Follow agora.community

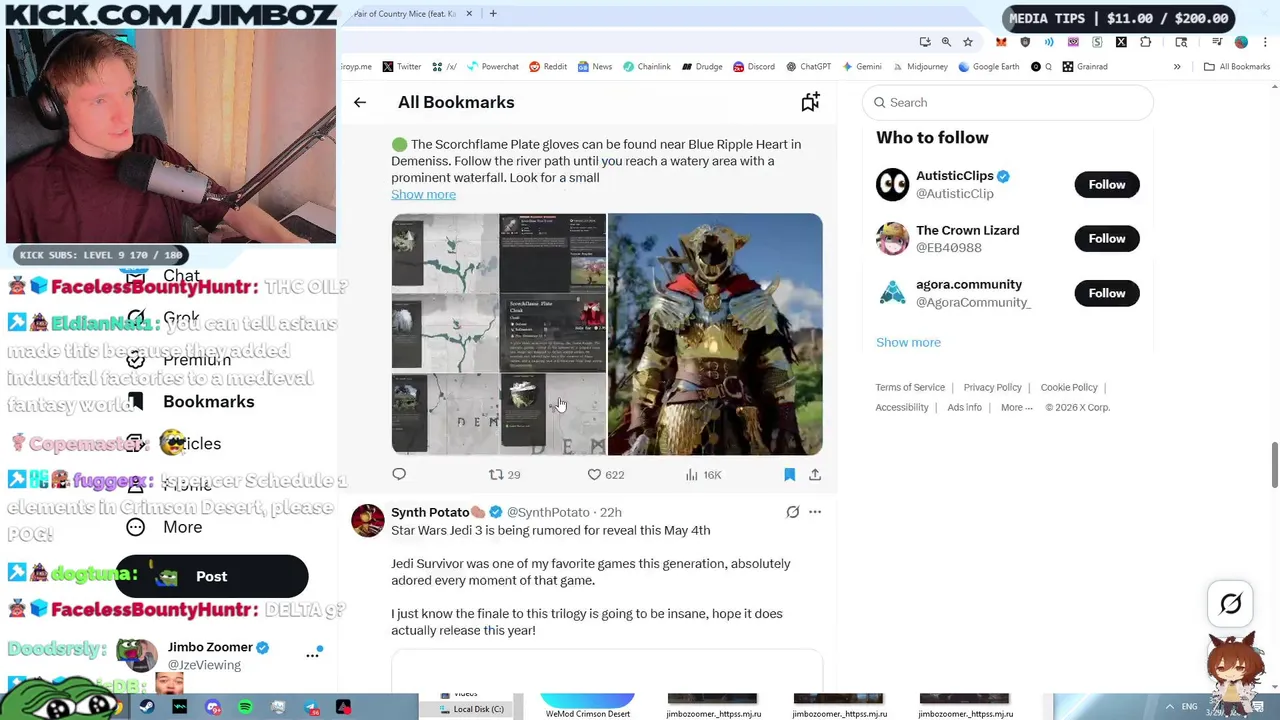[x=1106, y=293]
